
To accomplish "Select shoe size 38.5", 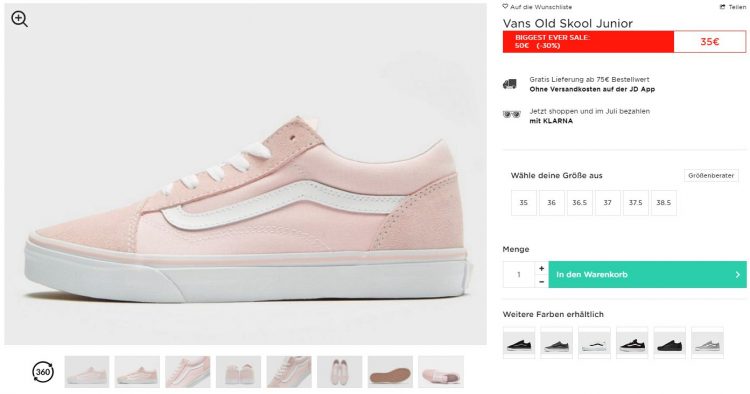I will click(x=664, y=203).
